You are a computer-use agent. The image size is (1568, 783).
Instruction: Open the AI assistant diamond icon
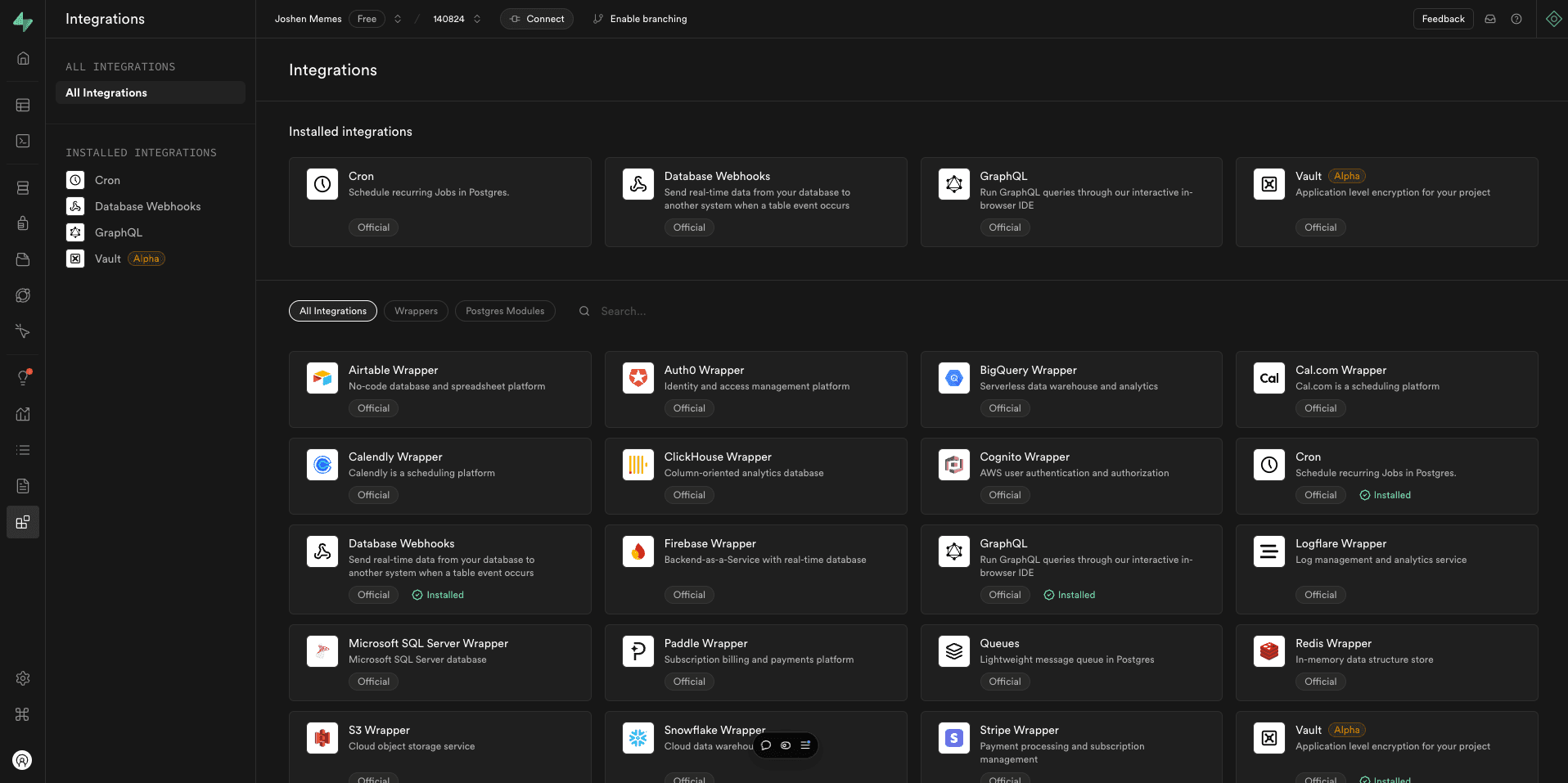[x=1554, y=19]
